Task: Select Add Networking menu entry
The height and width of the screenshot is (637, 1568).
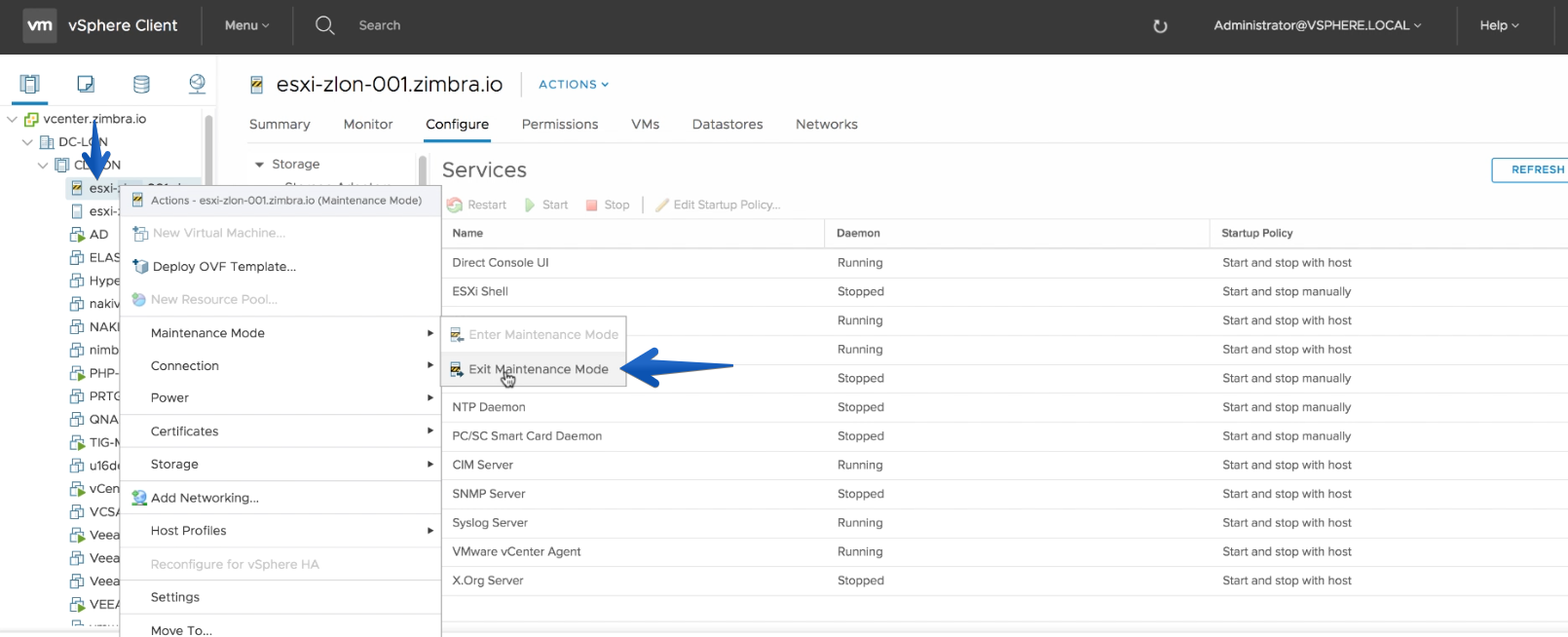Action: (281, 498)
